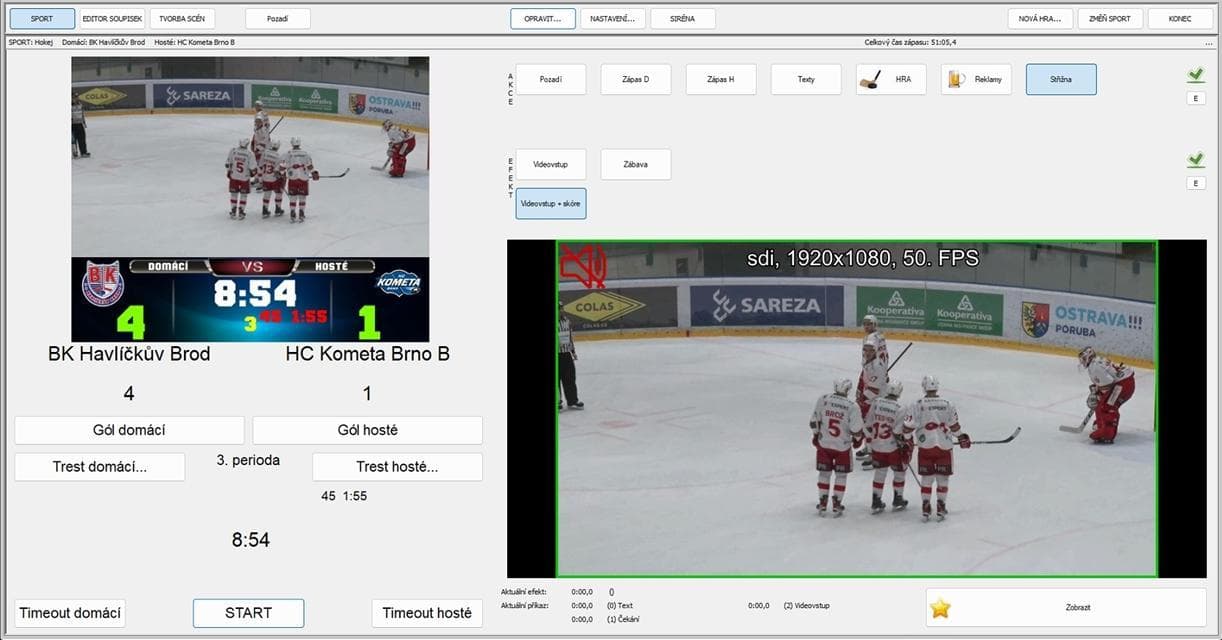
Task: Click the Aktuální efekt label
Action: pyautogui.click(x=524, y=591)
